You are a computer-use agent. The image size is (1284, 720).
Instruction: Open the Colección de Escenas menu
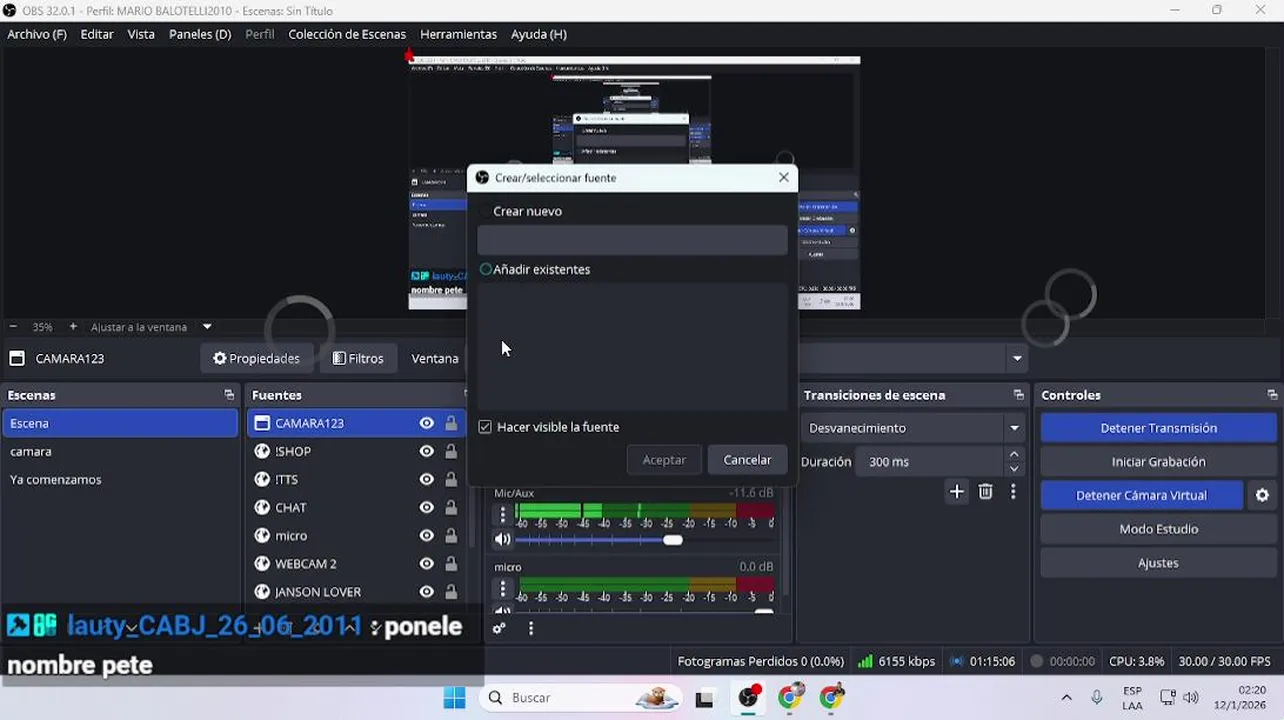coord(347,34)
